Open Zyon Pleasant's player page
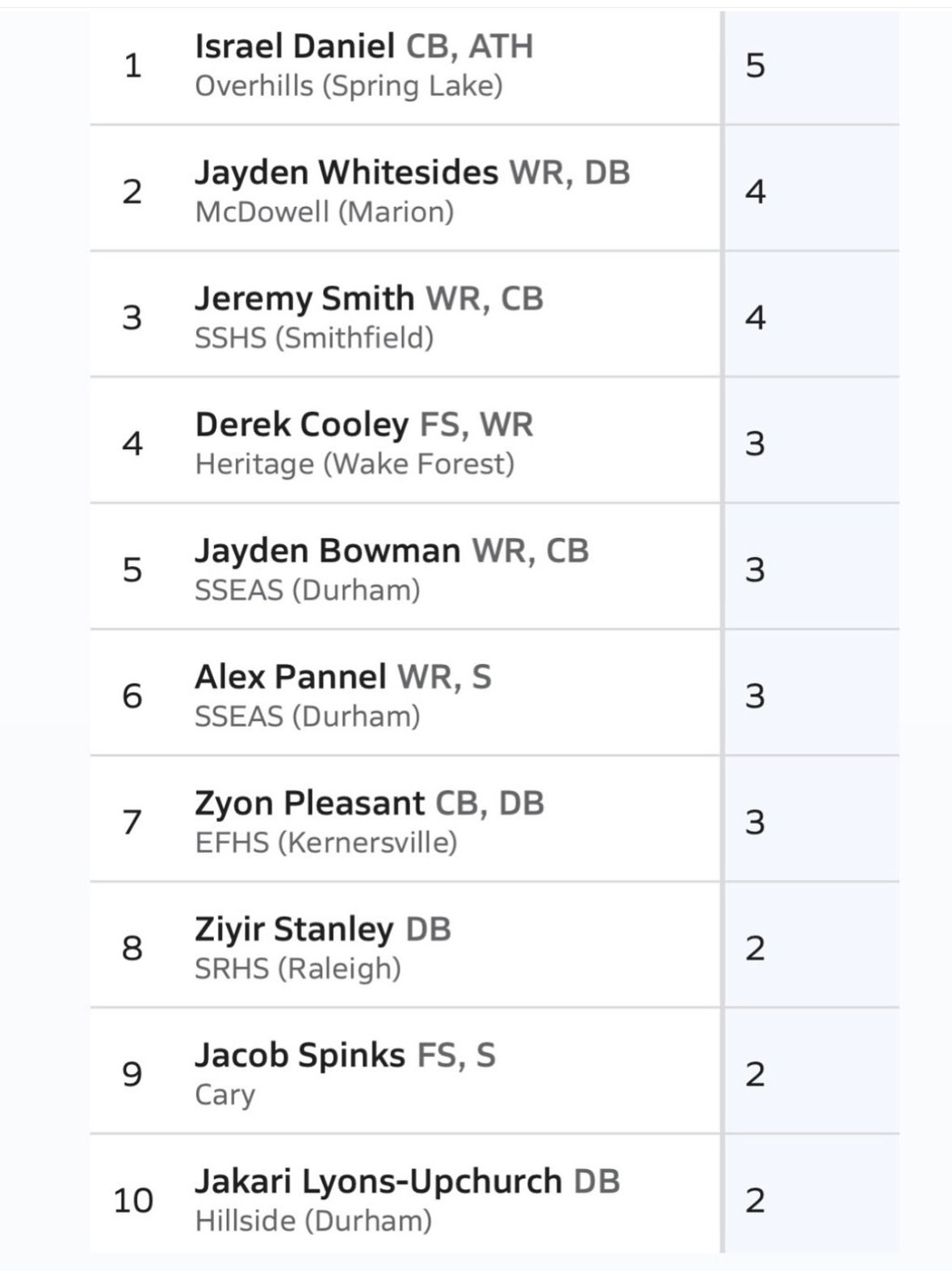This screenshot has height=1271, width=952. pyautogui.click(x=309, y=803)
